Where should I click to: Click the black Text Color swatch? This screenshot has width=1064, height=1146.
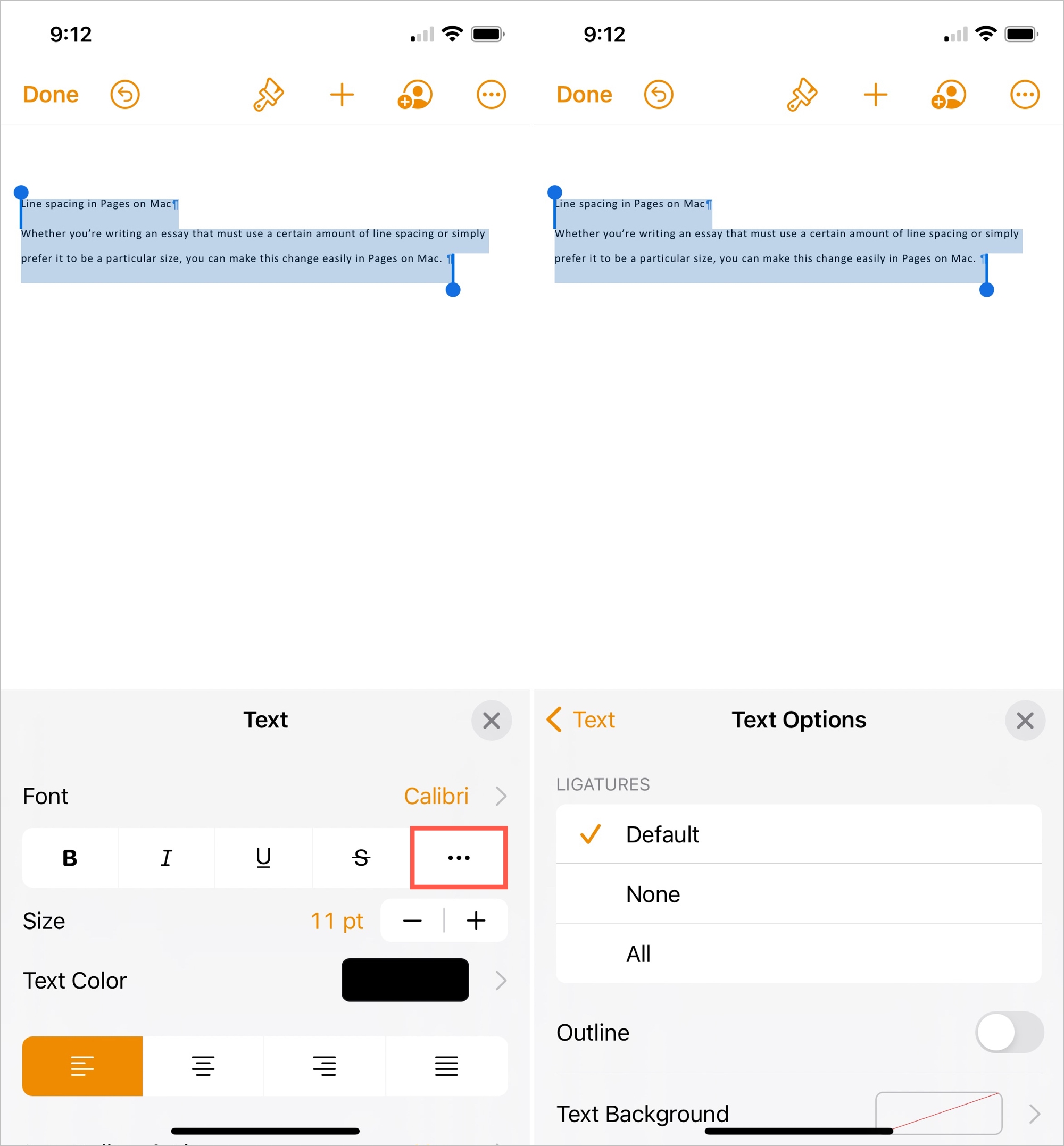pos(405,979)
